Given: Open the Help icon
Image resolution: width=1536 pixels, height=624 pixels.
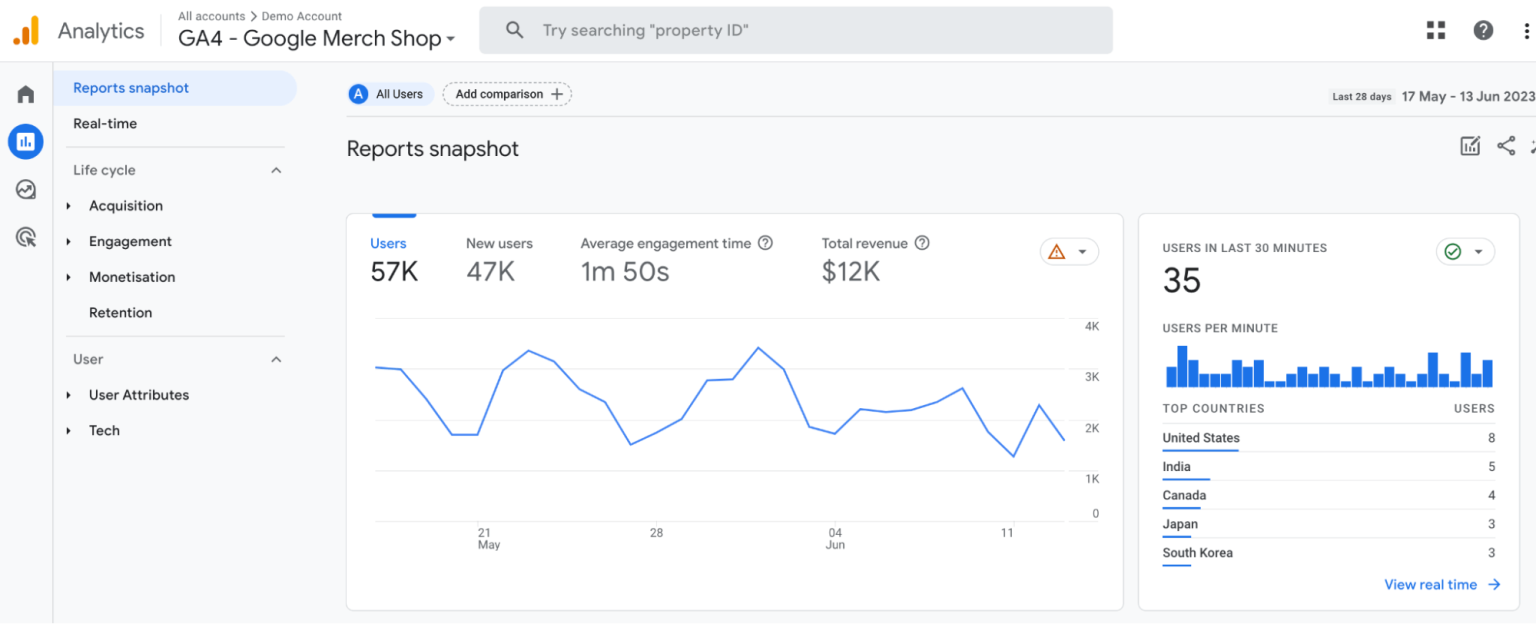Looking at the screenshot, I should click(x=1482, y=30).
